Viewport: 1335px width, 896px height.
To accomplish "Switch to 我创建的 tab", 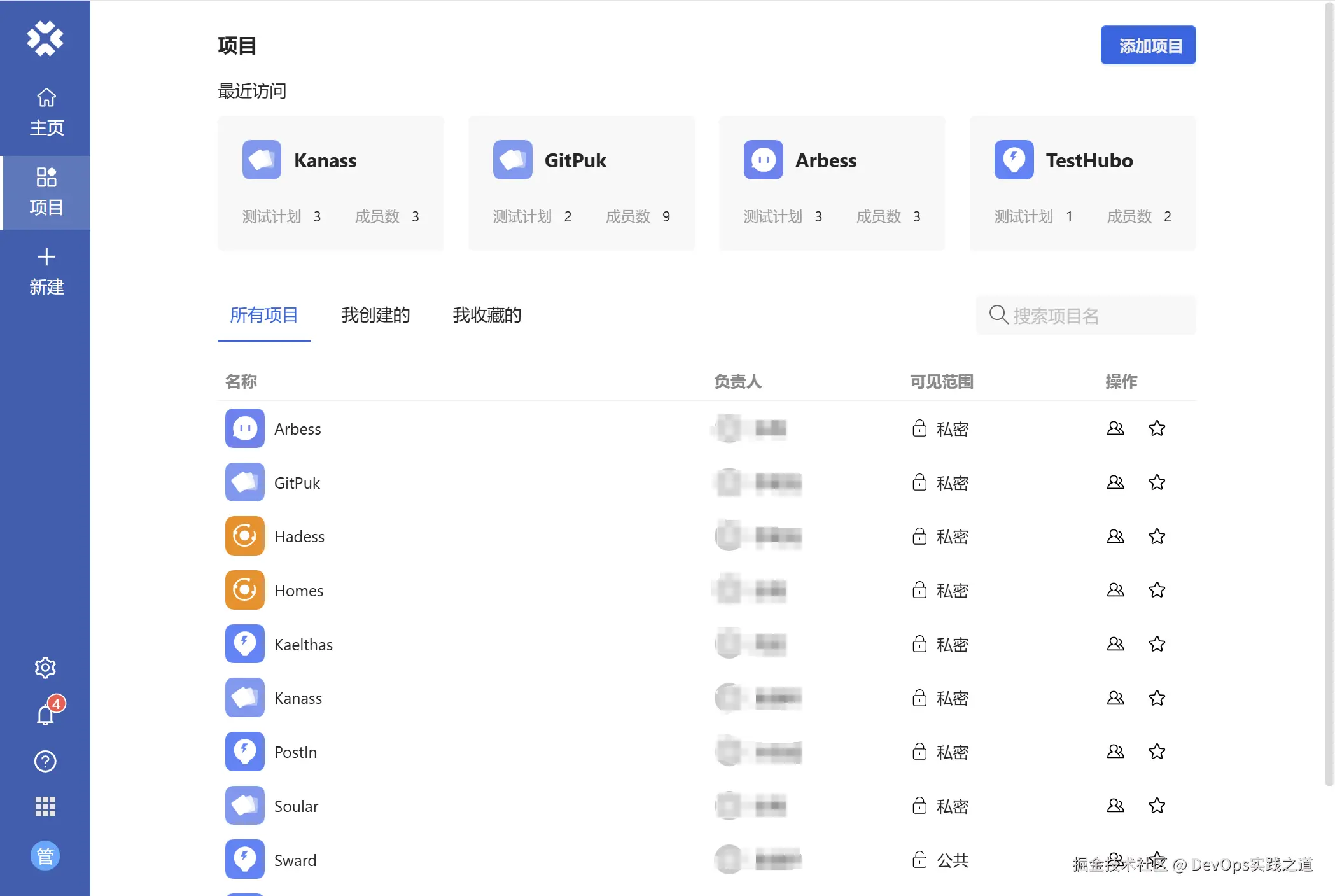I will [x=375, y=315].
